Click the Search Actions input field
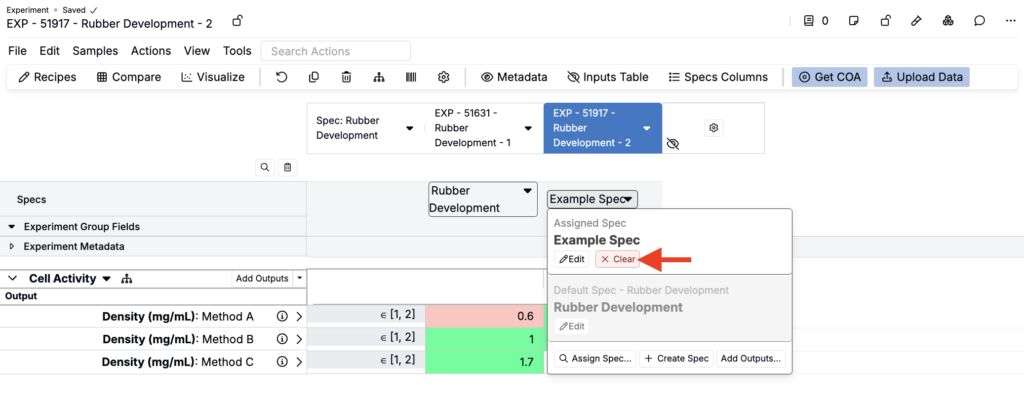This screenshot has height=404, width=1024. pyautogui.click(x=335, y=51)
